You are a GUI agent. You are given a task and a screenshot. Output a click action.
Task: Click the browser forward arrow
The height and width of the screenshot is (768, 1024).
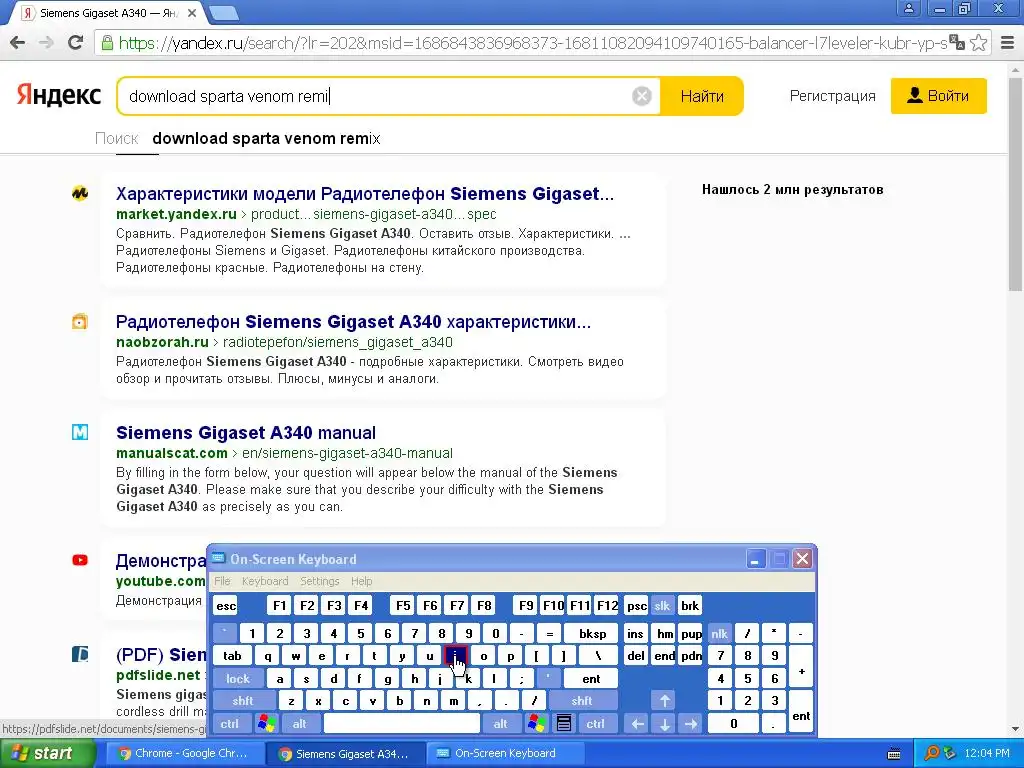coord(46,43)
